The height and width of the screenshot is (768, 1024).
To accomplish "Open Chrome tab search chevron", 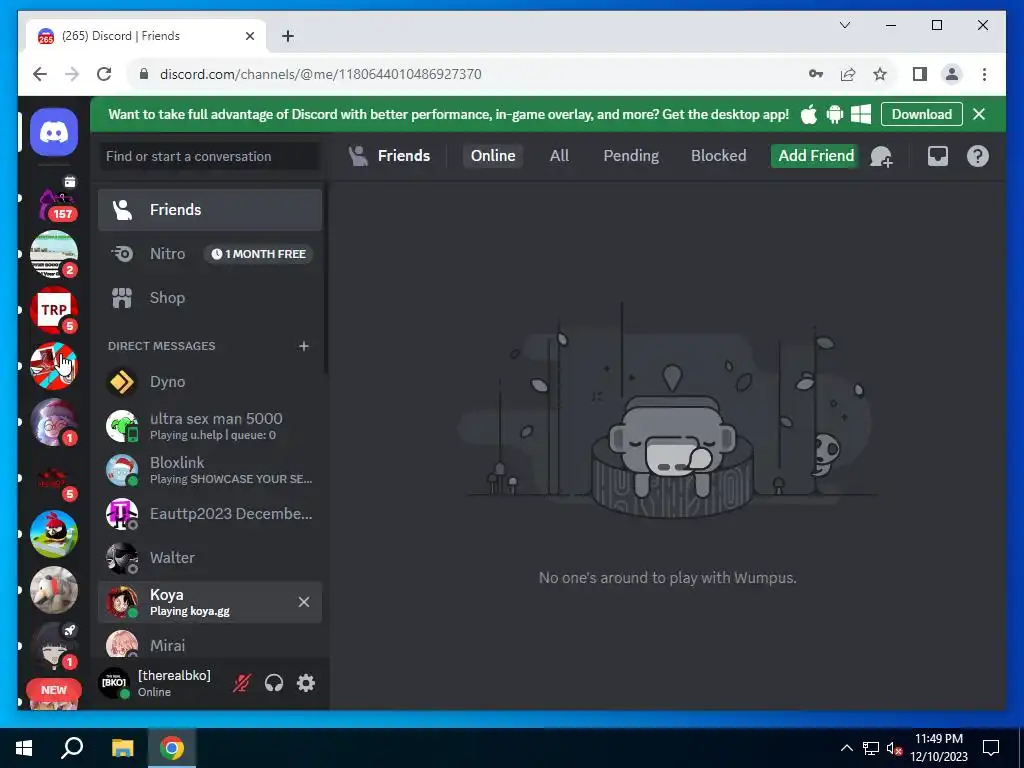I will pos(845,25).
